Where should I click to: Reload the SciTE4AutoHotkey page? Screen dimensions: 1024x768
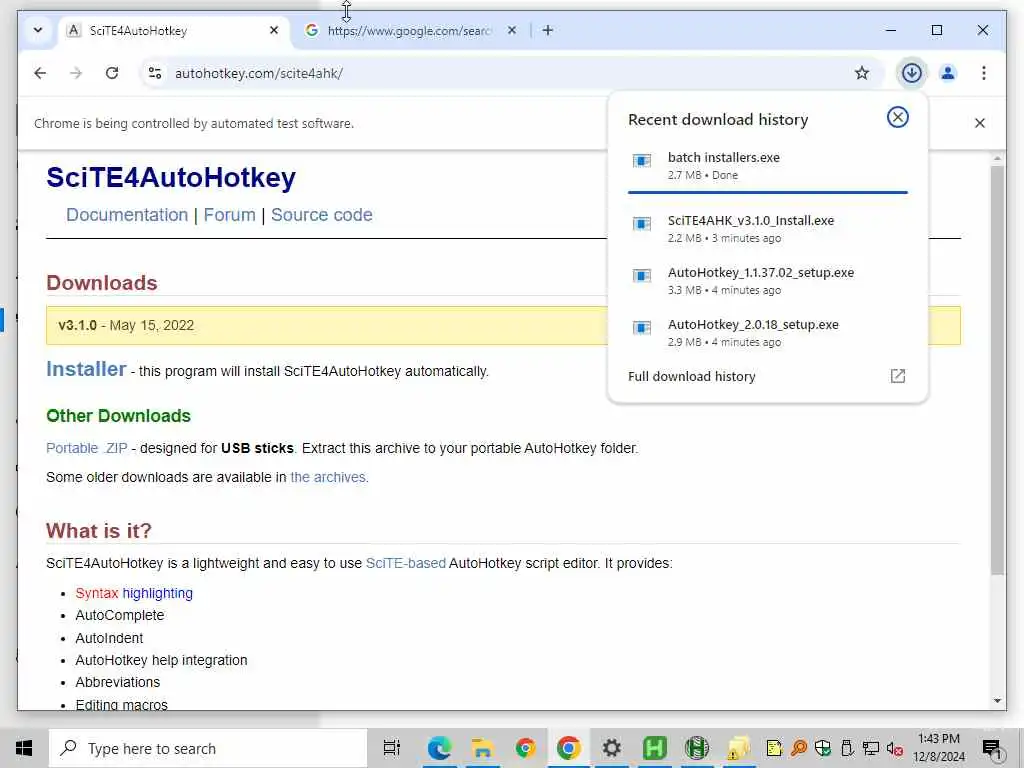(112, 73)
